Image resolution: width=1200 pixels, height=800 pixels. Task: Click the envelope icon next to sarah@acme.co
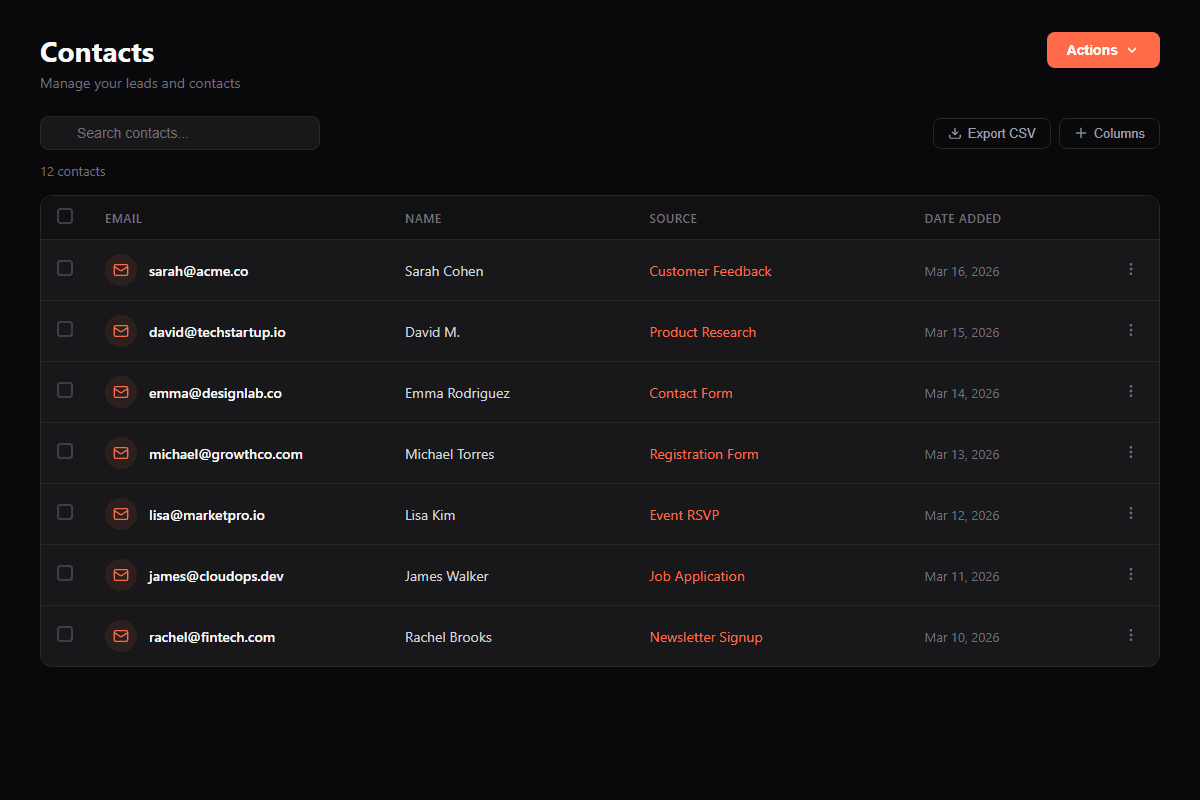tap(120, 270)
